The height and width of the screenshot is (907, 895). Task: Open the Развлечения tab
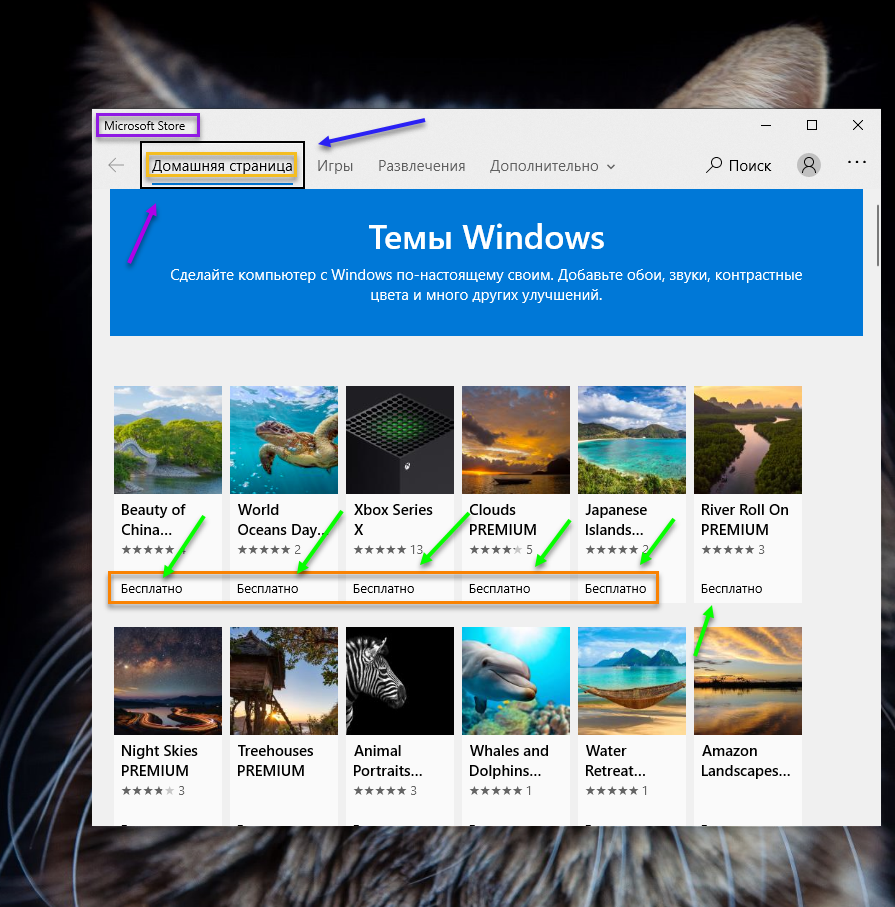421,166
